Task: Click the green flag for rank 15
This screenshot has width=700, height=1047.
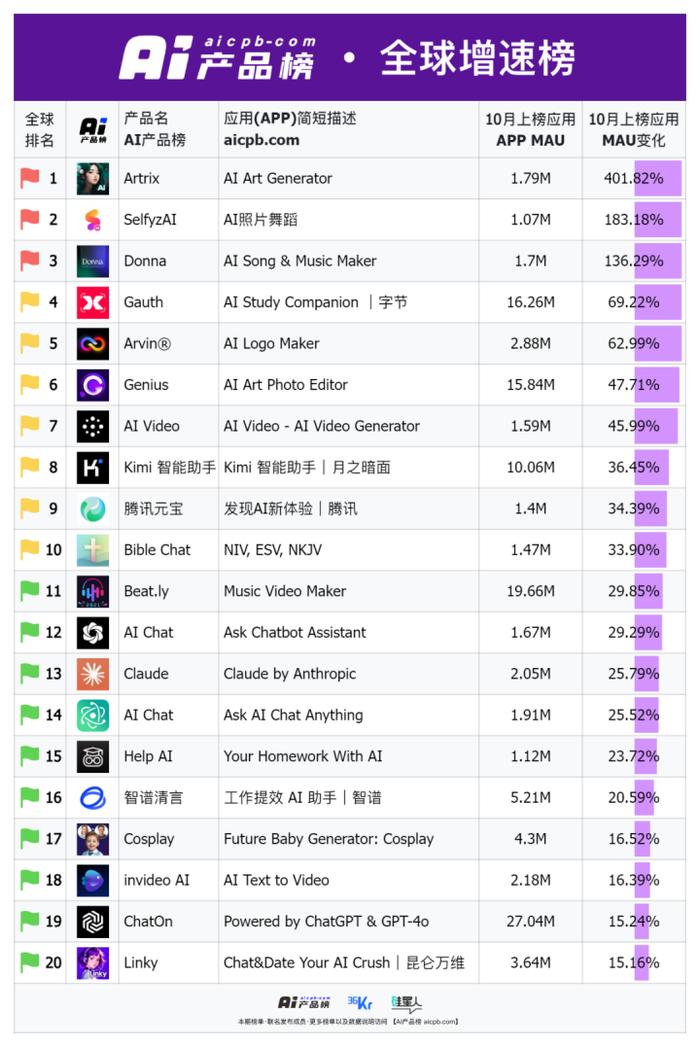Action: point(29,755)
